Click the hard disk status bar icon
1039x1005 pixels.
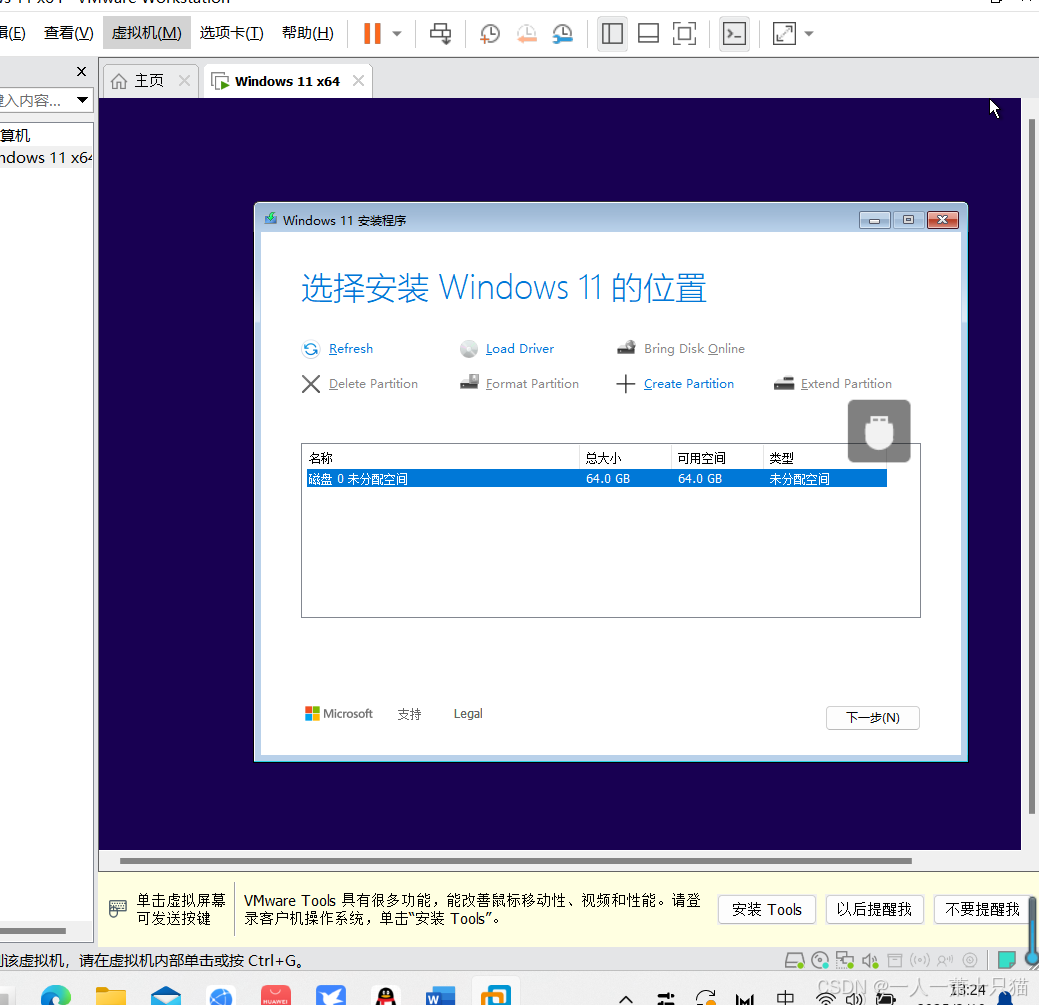pos(794,960)
